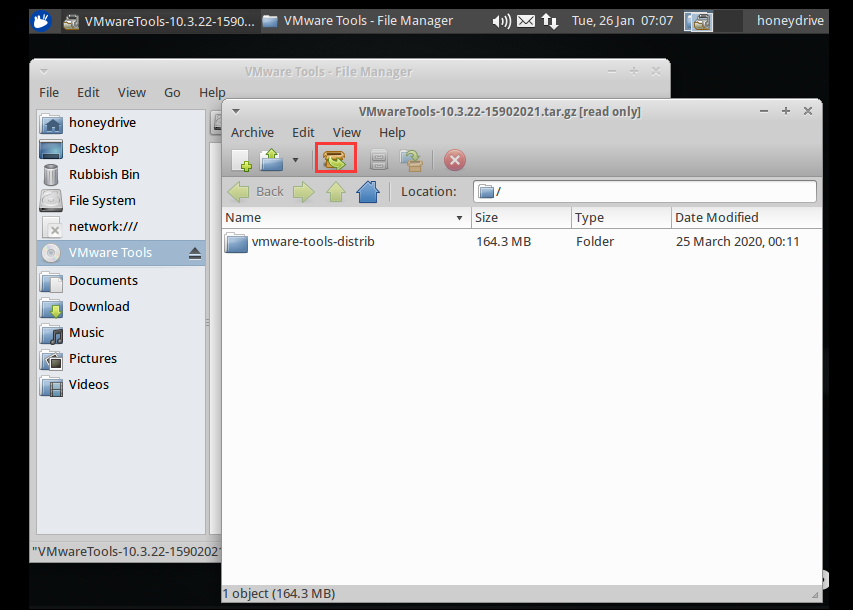Open network:/// in sidebar

point(121,227)
